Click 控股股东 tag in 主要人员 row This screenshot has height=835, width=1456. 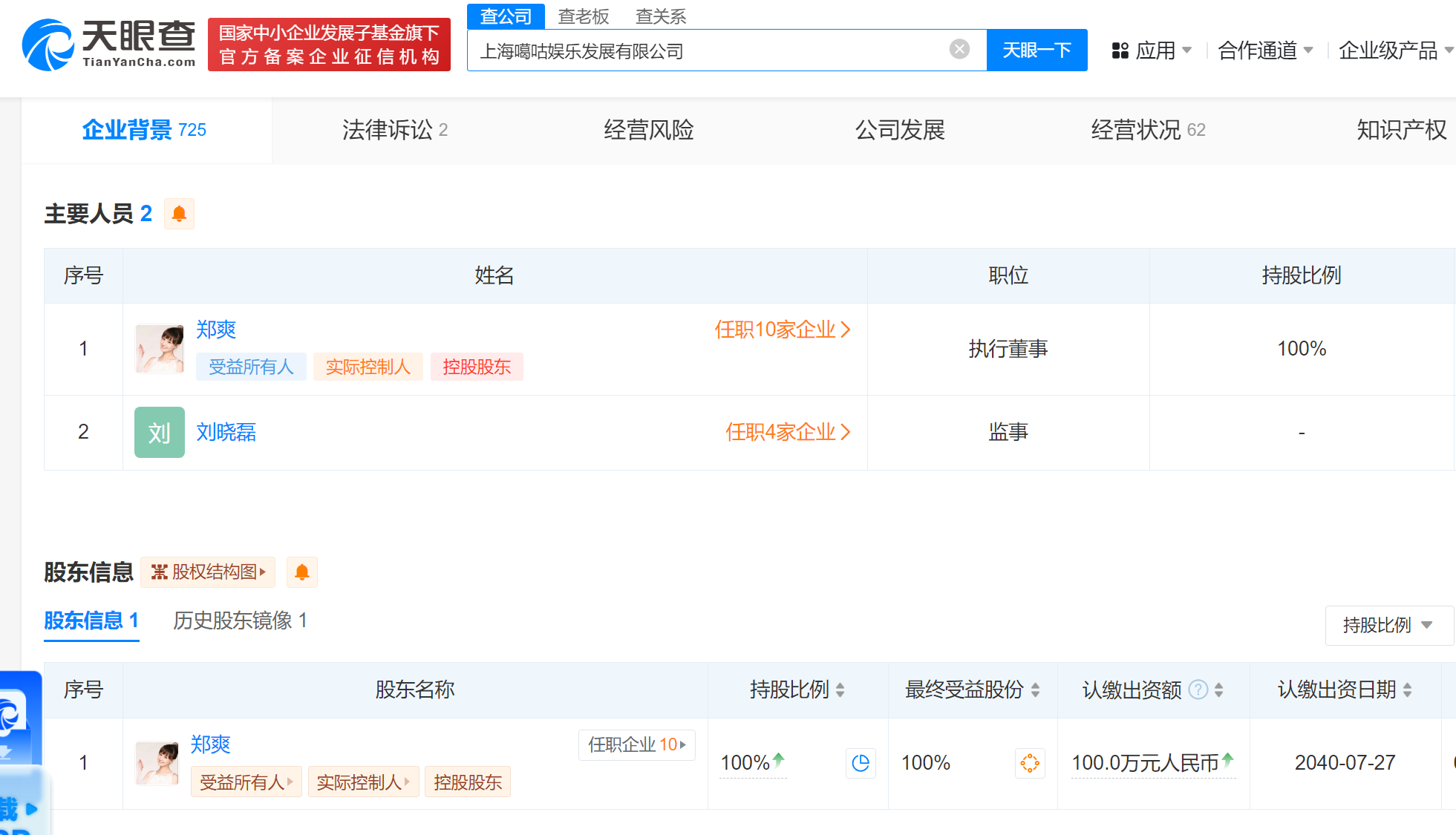pyautogui.click(x=477, y=367)
